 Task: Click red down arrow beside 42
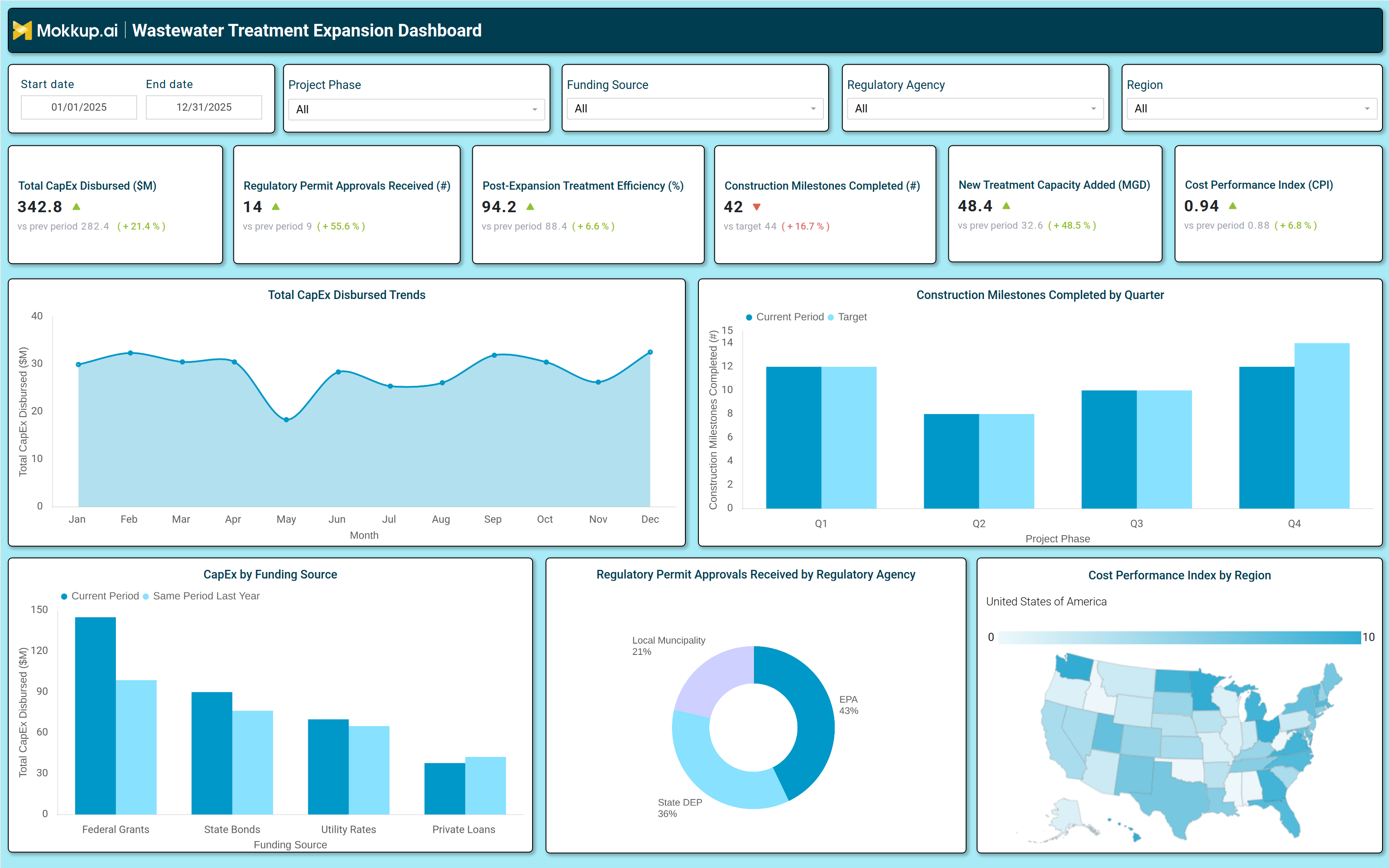point(757,207)
